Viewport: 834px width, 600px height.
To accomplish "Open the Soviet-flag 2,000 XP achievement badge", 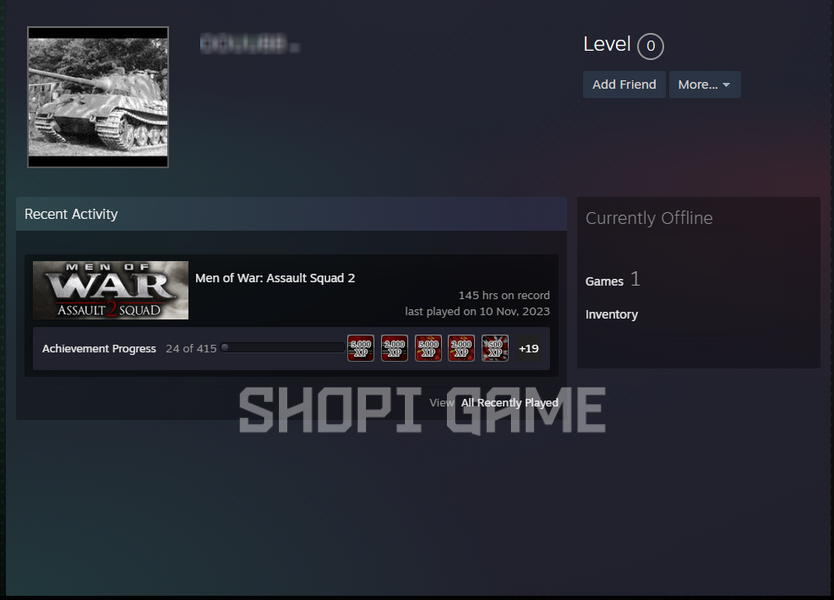I will [461, 348].
